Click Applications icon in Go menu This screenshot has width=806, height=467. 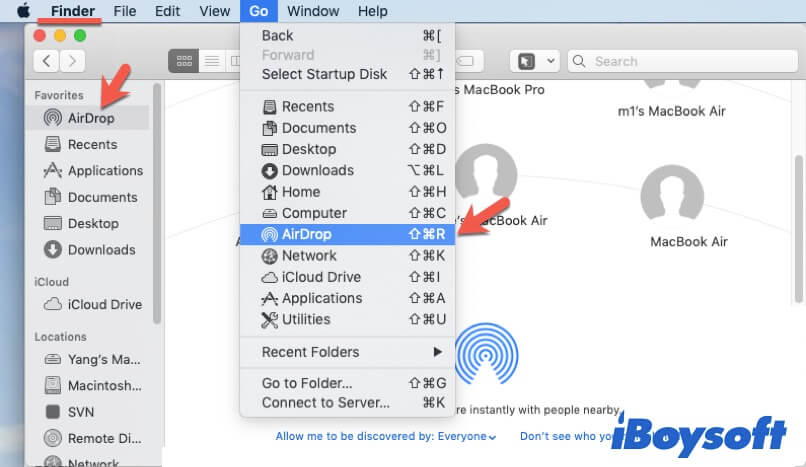click(x=269, y=298)
